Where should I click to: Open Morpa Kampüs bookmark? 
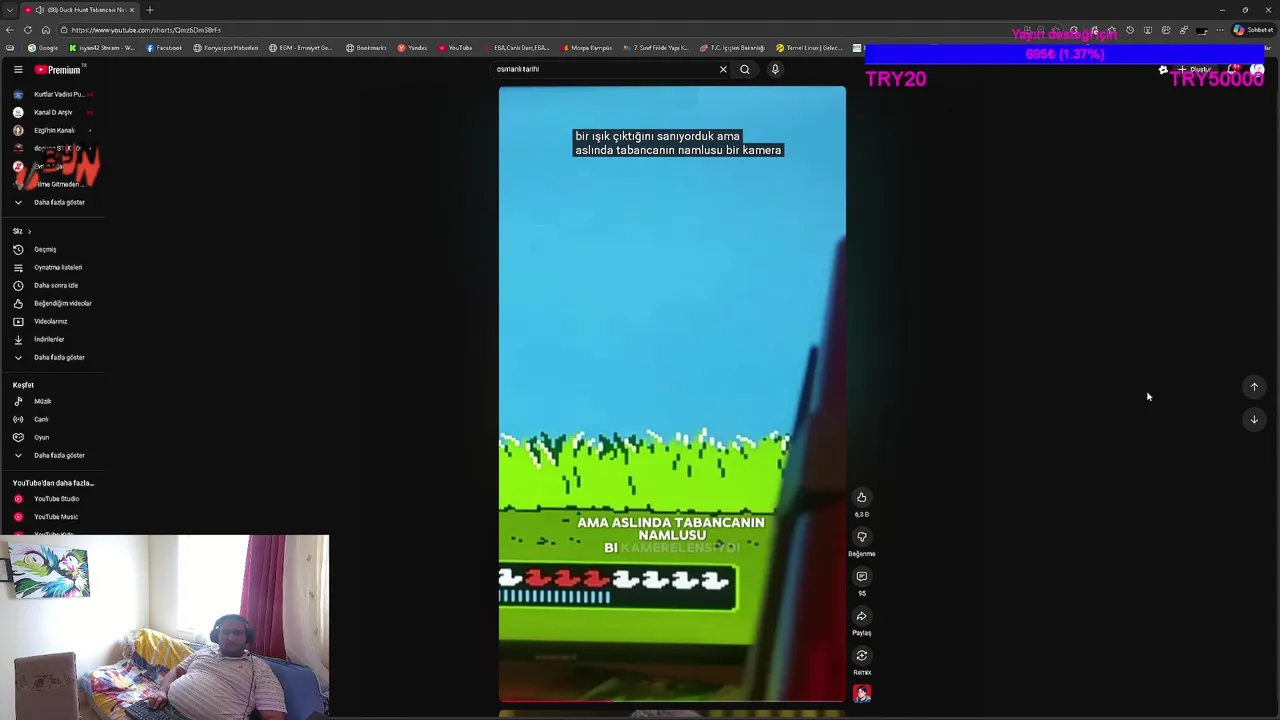(587, 48)
